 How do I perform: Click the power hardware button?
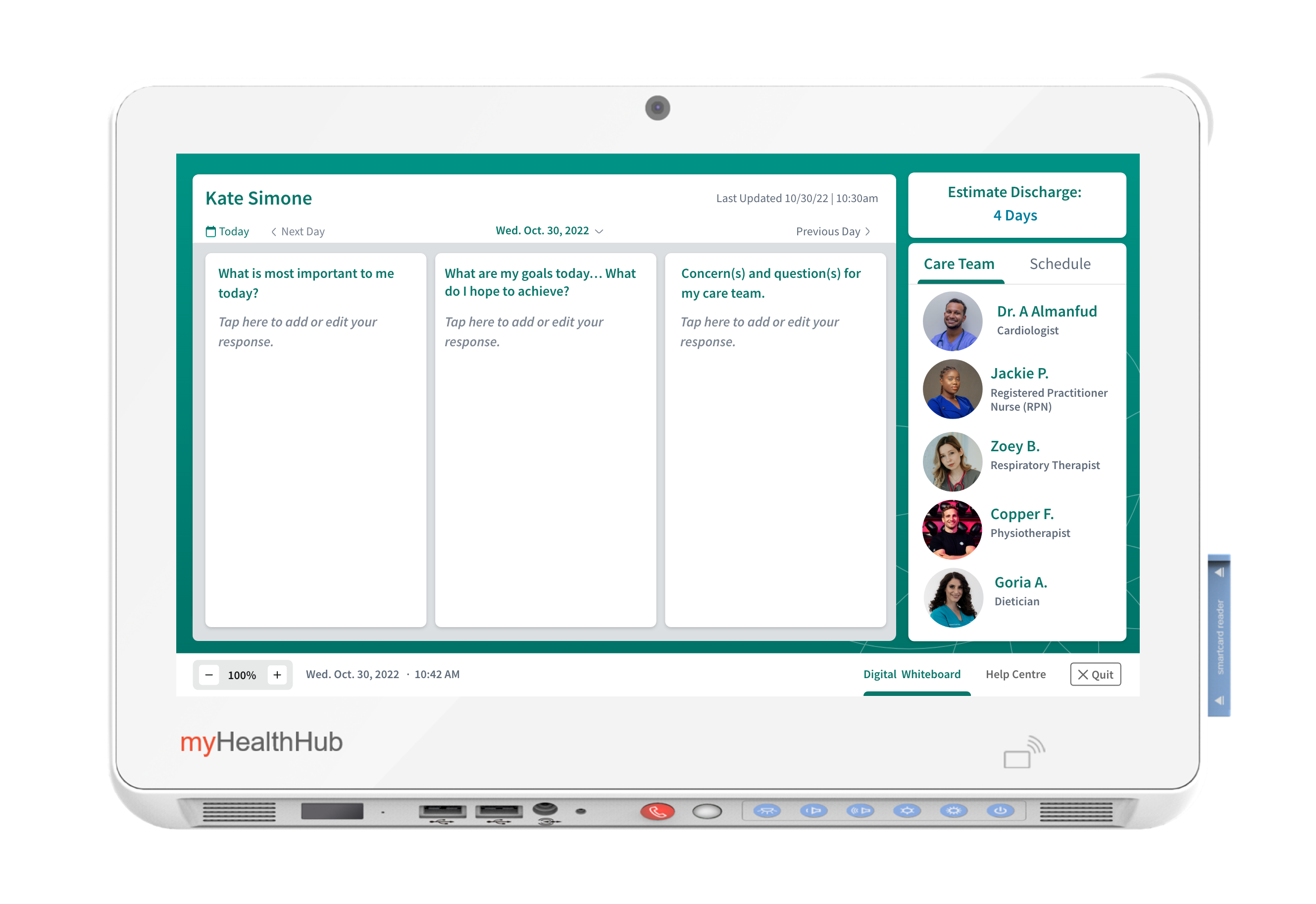click(x=1000, y=810)
